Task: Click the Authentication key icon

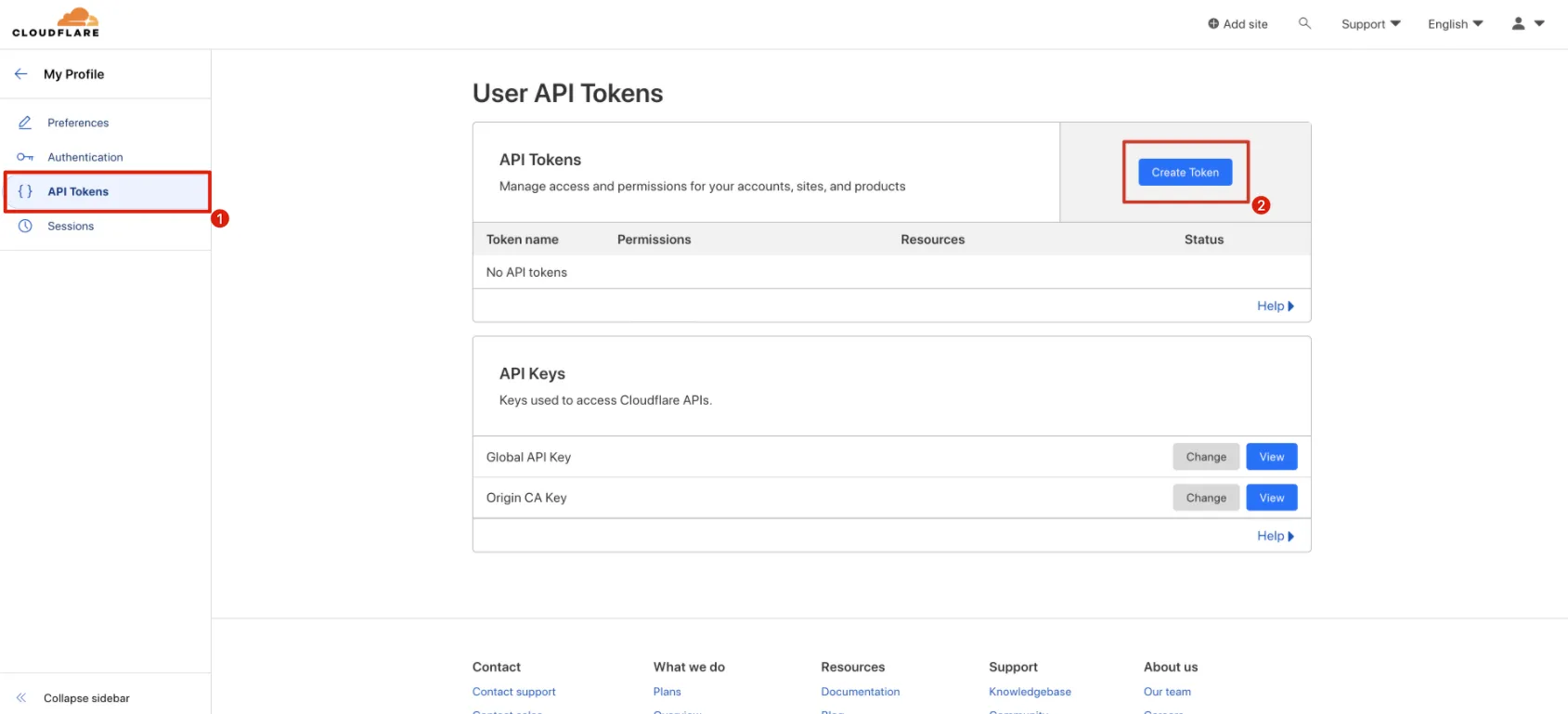Action: click(25, 157)
